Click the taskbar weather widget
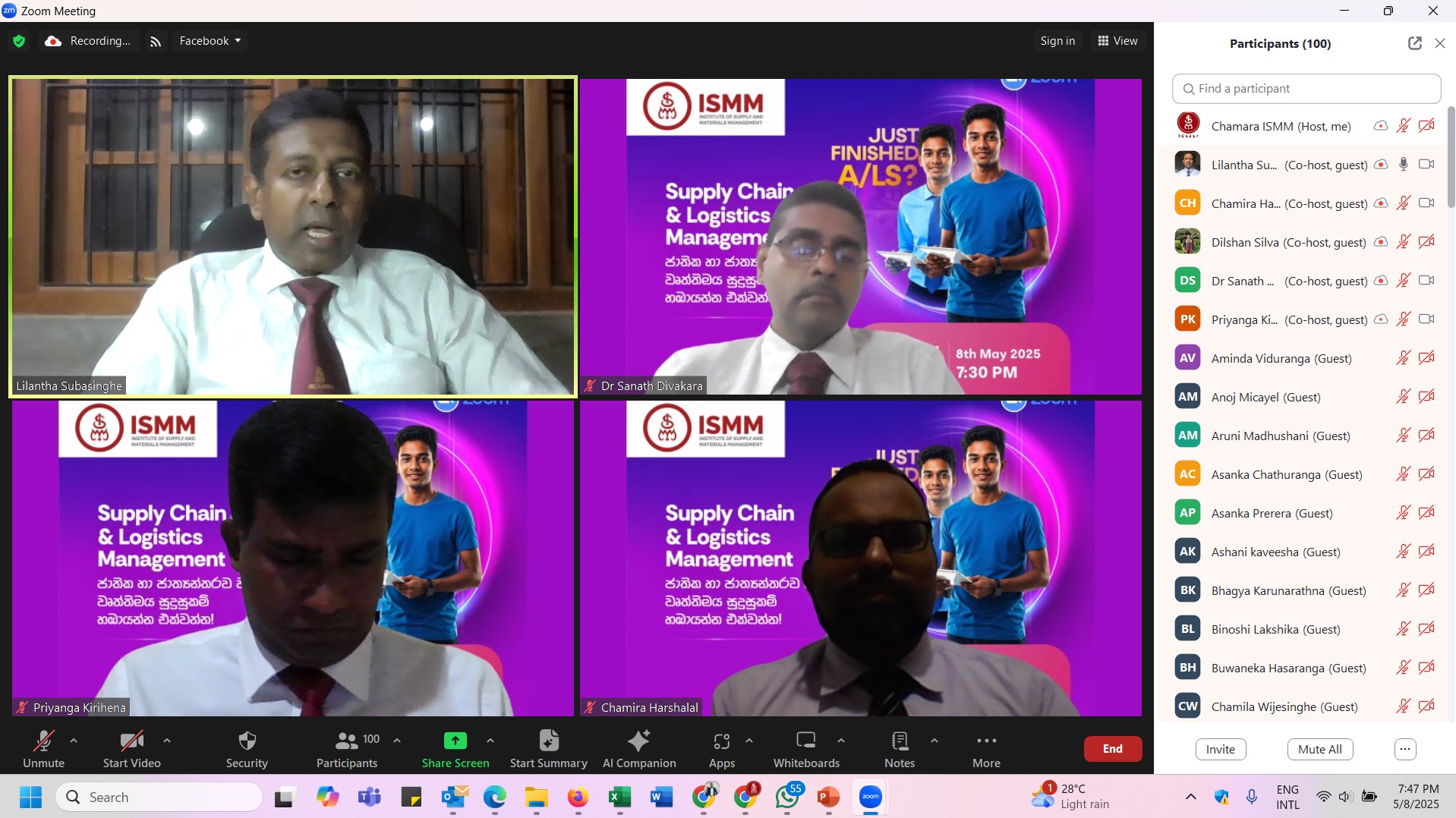The height and width of the screenshot is (818, 1456). click(1070, 797)
